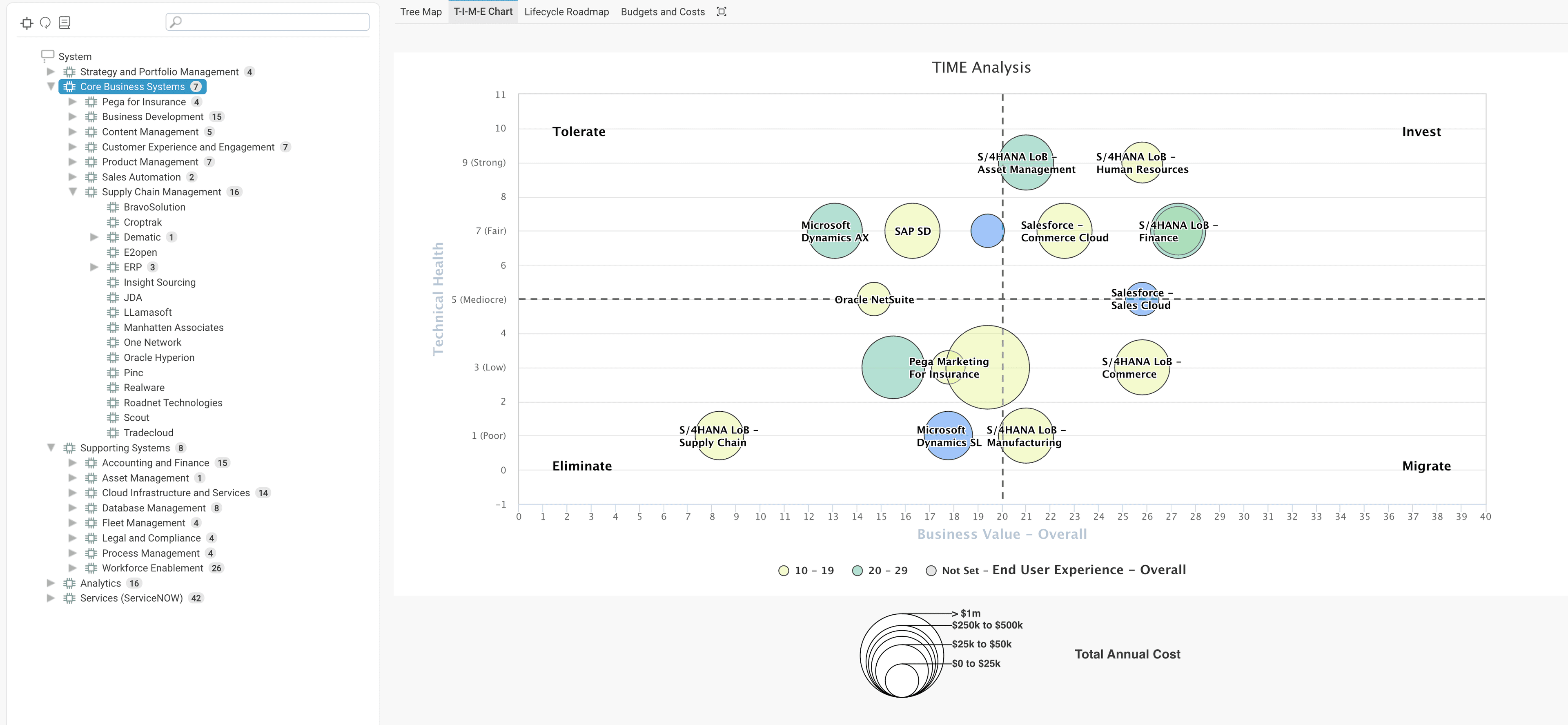The height and width of the screenshot is (725, 1568).
Task: Collapse the Supporting Systems node
Action: [x=51, y=447]
